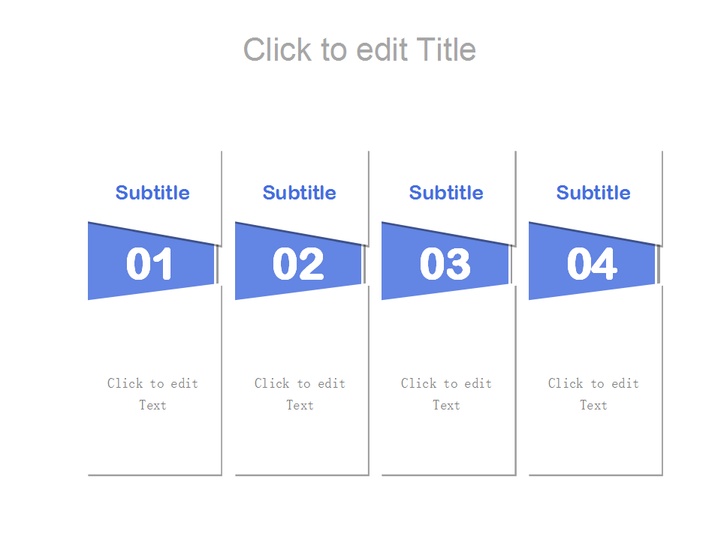The image size is (721, 540).
Task: Edit the text placeholder under banner 03
Action: pos(447,394)
